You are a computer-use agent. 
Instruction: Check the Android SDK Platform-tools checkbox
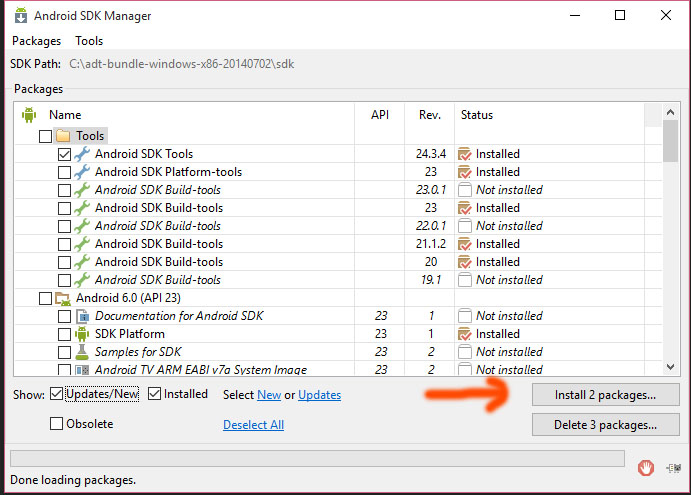point(64,172)
